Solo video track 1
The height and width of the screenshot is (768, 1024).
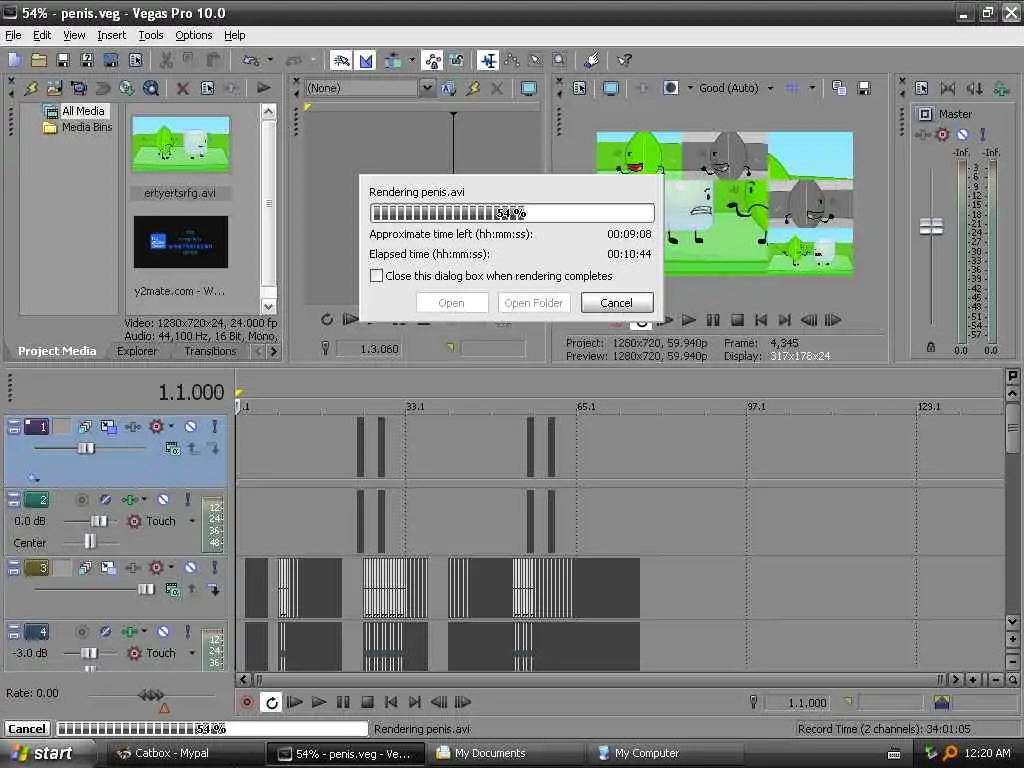click(x=214, y=426)
